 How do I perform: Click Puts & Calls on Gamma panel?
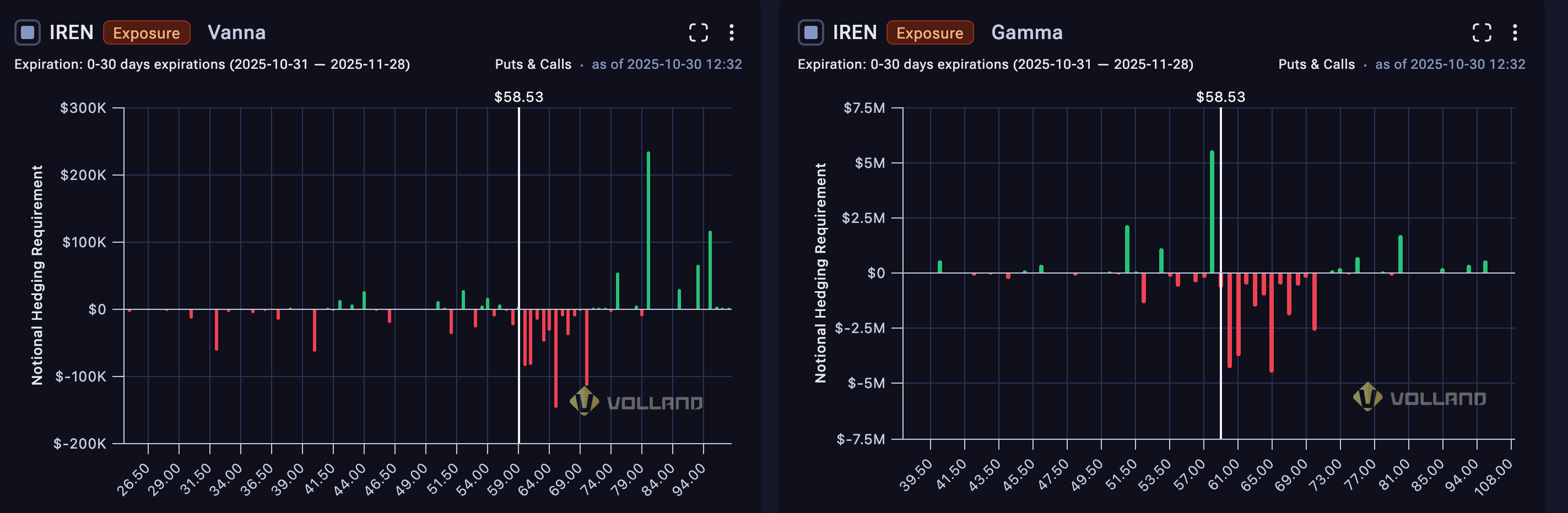click(x=1317, y=64)
